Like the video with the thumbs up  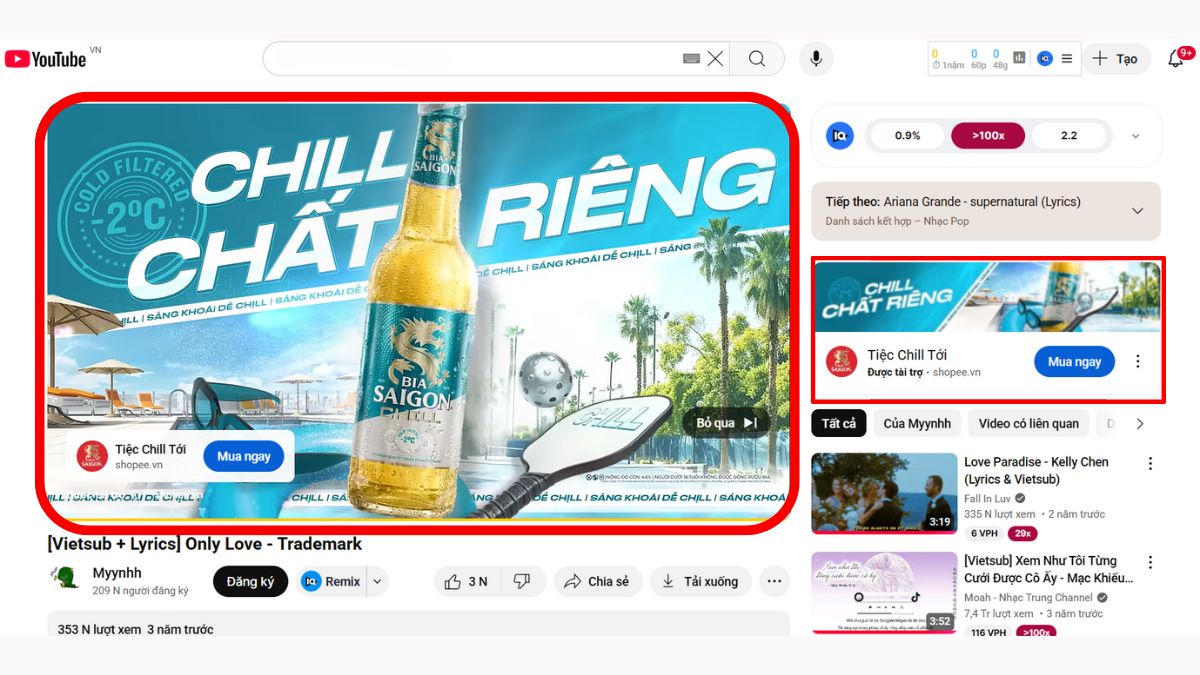coord(466,581)
